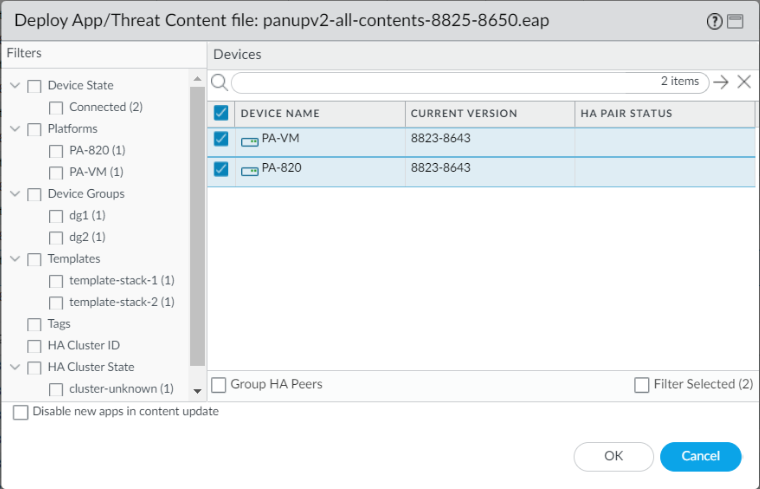This screenshot has width=760, height=489.
Task: Click the help question mark icon
Action: click(715, 21)
